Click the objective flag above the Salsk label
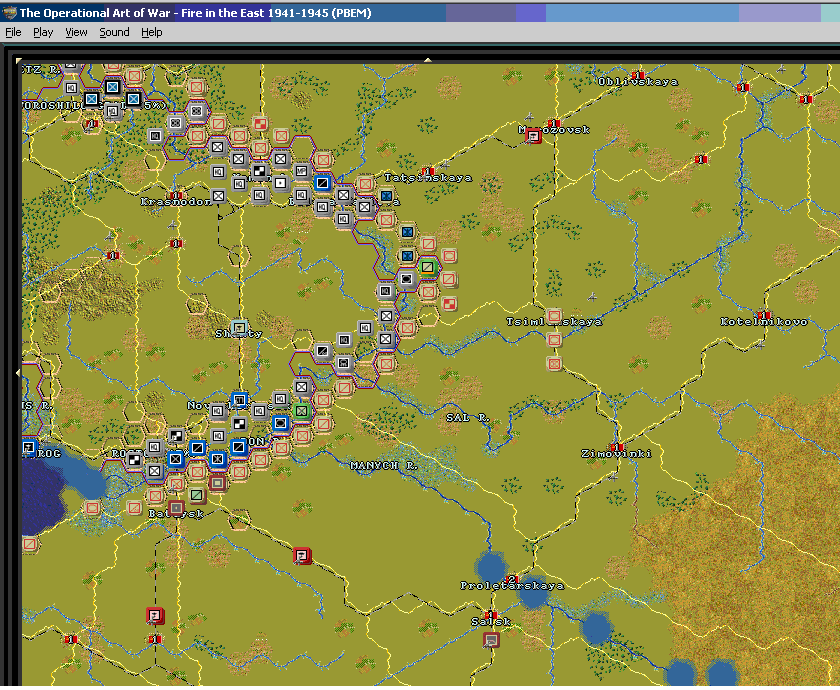Screen dimensions: 840x690 point(490,615)
